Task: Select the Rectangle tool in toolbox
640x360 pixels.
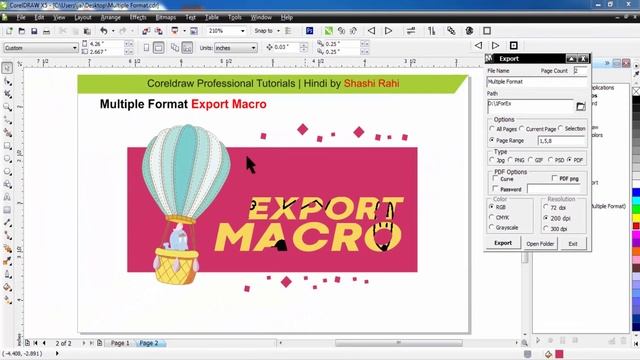Action: click(7, 146)
